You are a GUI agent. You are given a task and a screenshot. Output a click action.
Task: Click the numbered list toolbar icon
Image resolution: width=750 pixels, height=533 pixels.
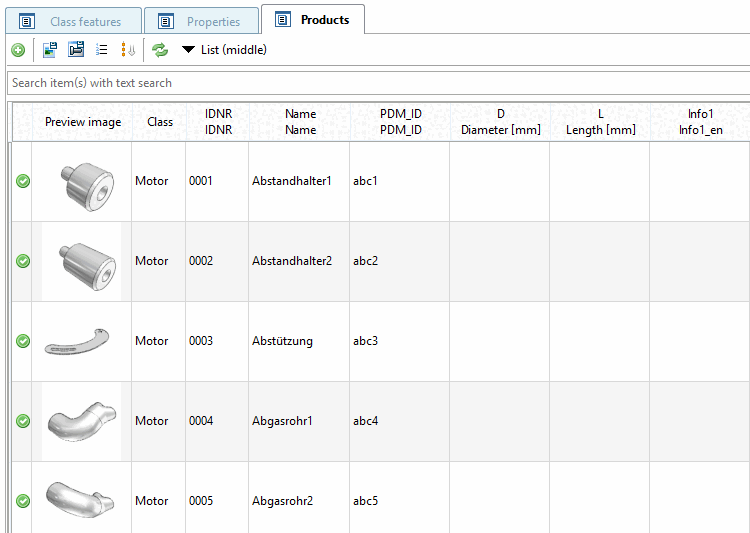click(x=102, y=49)
